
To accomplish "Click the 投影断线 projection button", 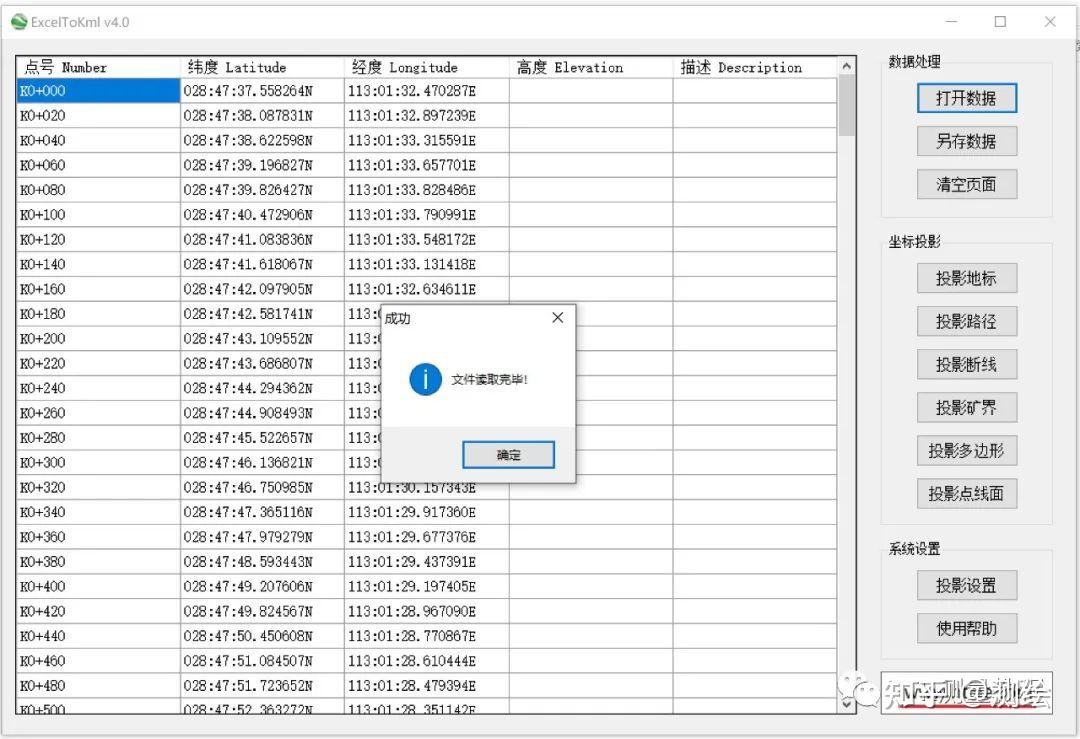I will click(966, 364).
